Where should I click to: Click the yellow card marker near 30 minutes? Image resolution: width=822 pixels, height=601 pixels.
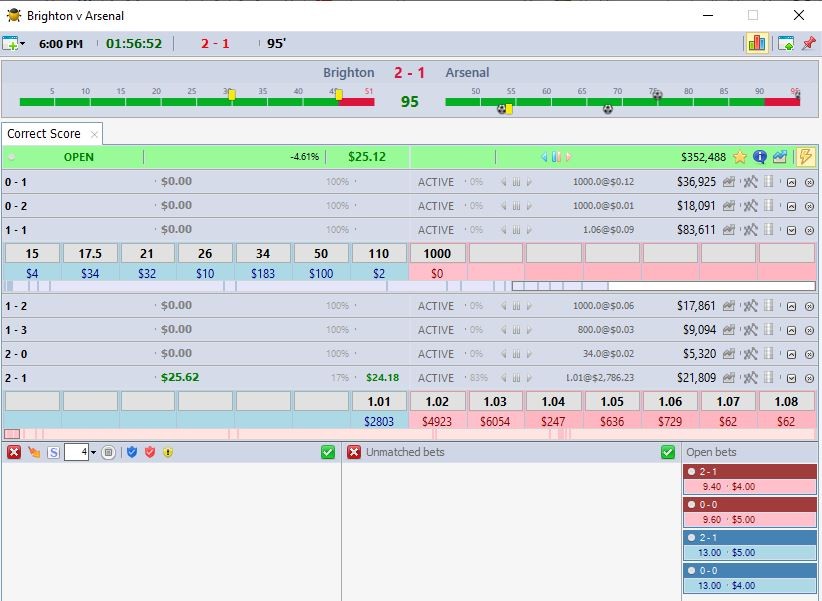click(x=232, y=94)
